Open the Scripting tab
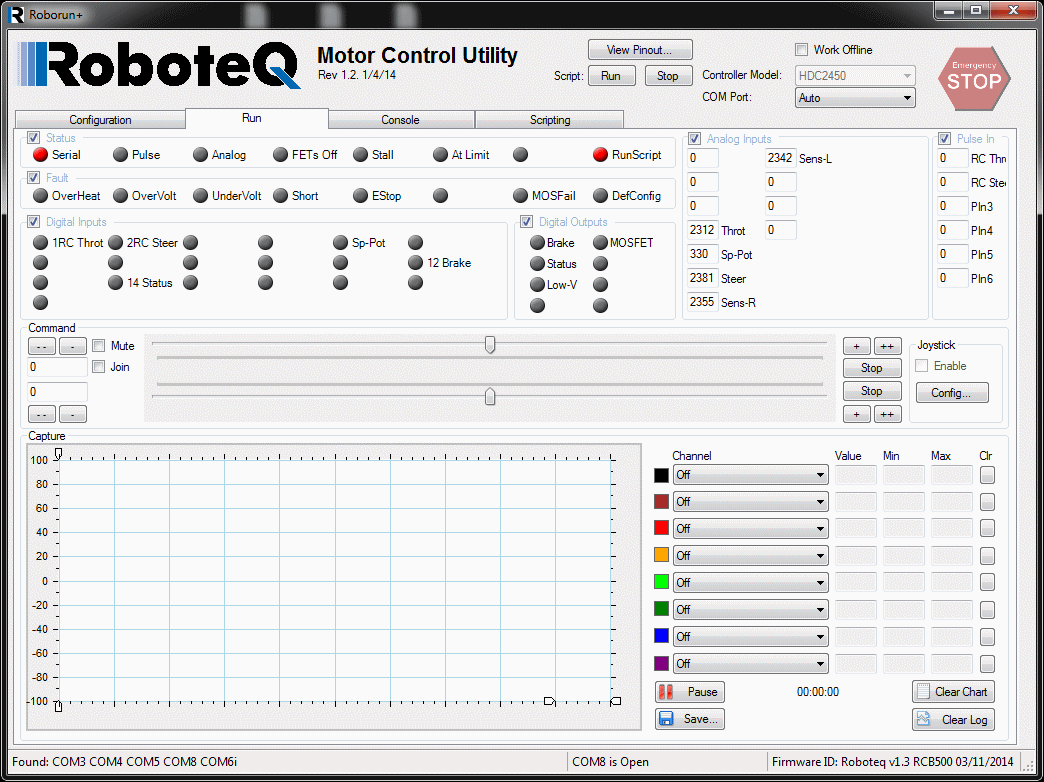 point(549,120)
